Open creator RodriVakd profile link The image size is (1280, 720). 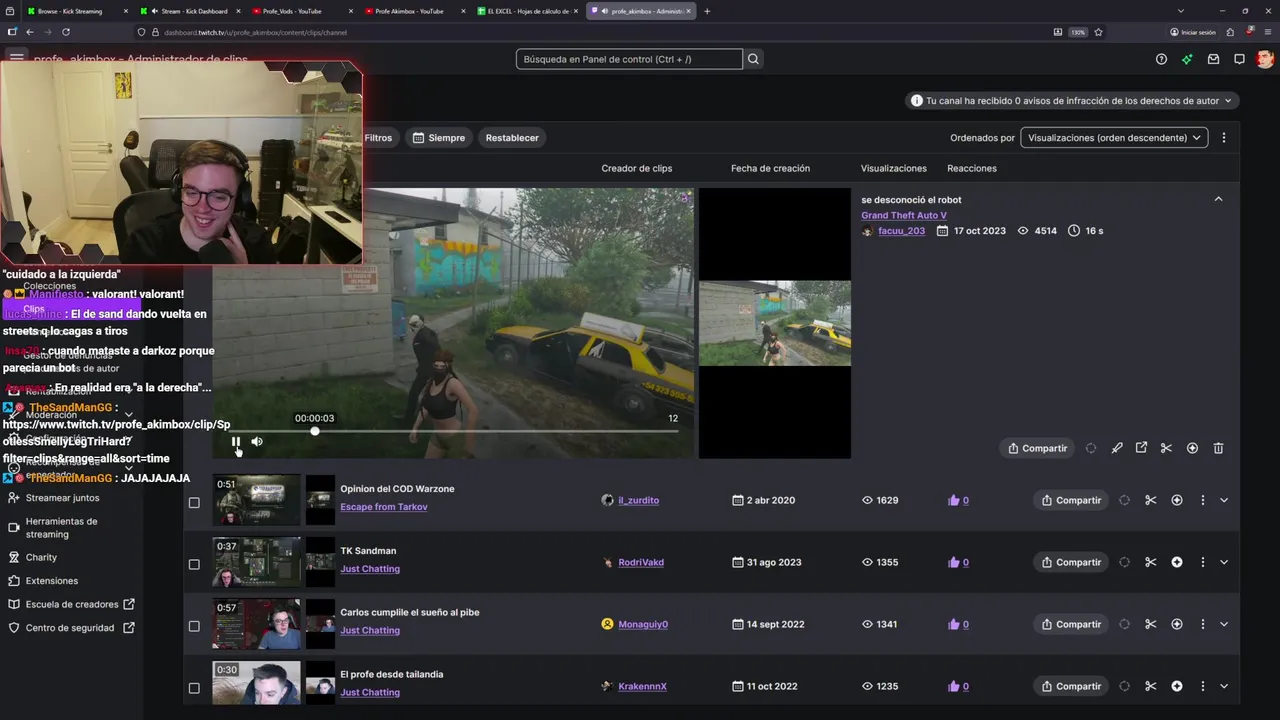[641, 562]
